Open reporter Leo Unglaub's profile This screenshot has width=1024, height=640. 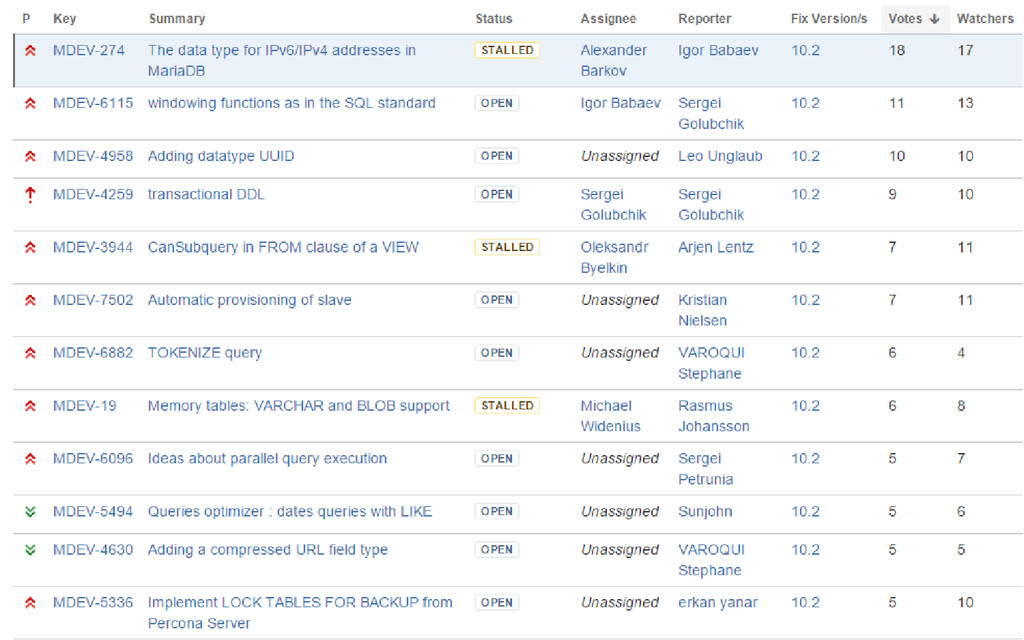pos(720,156)
